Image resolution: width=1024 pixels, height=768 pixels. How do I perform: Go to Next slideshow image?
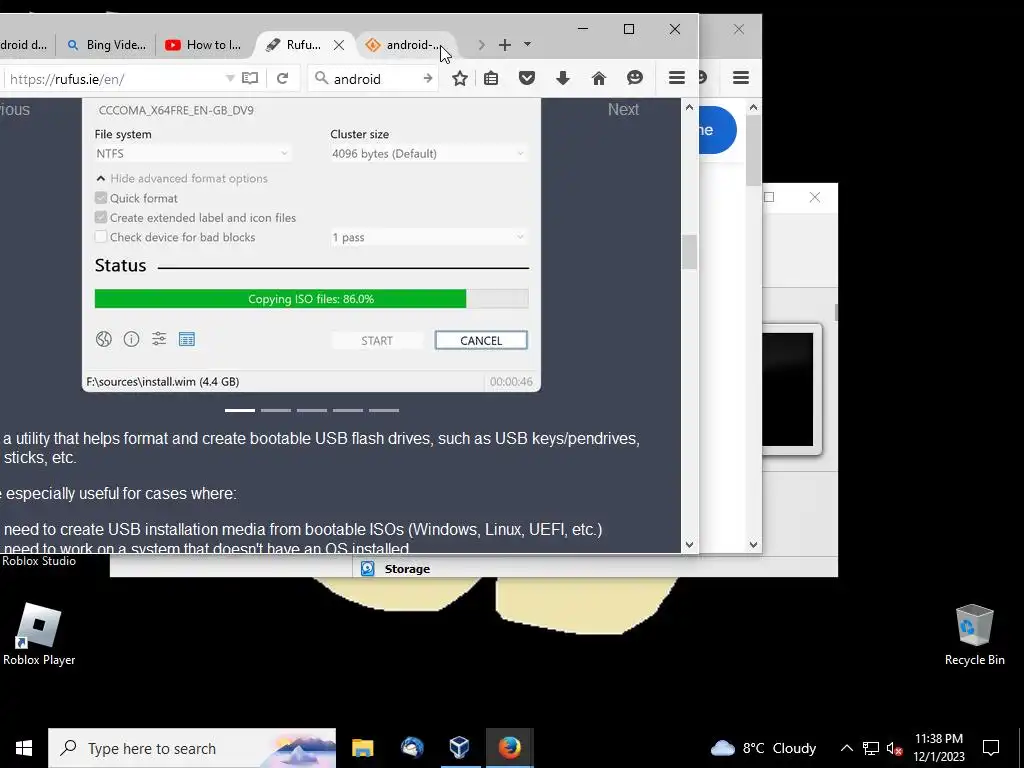tap(623, 109)
